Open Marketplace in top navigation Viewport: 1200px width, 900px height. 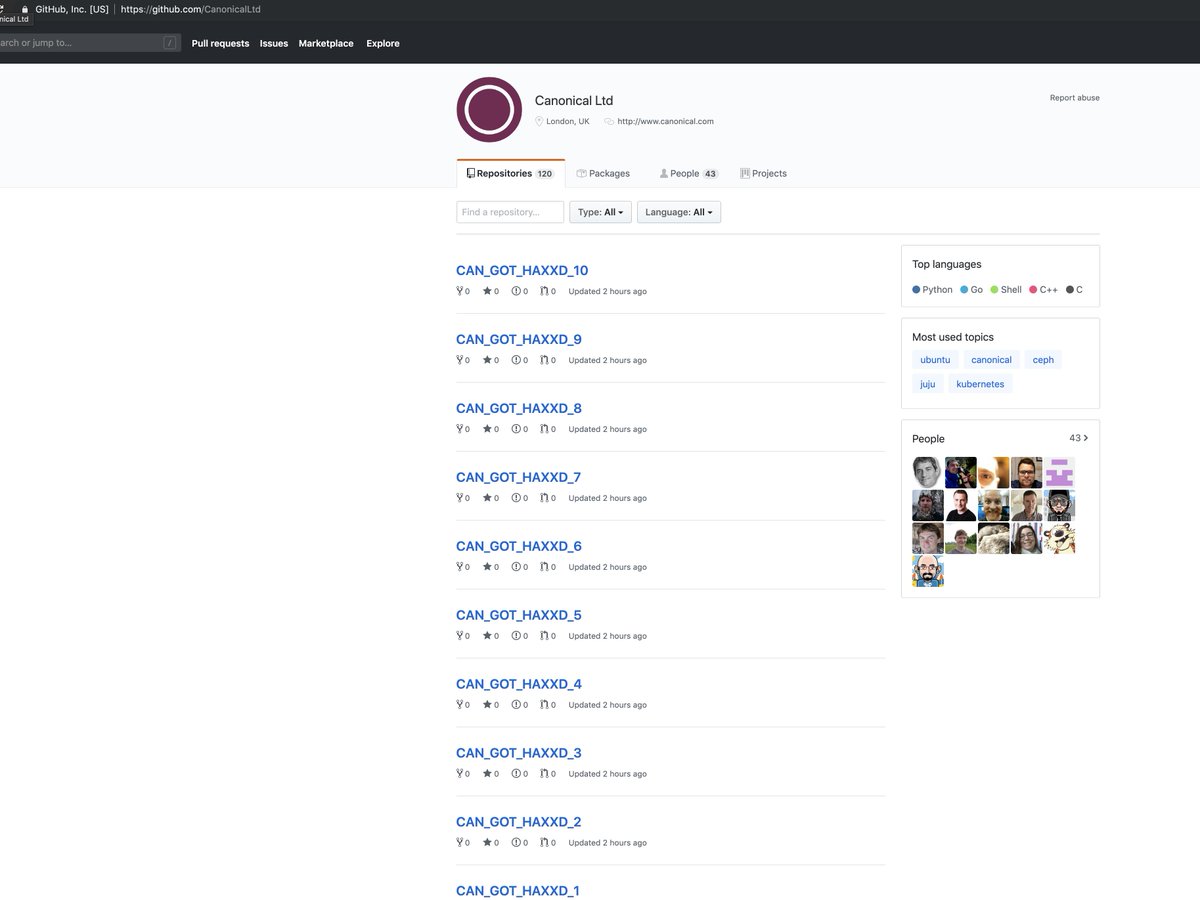click(326, 44)
